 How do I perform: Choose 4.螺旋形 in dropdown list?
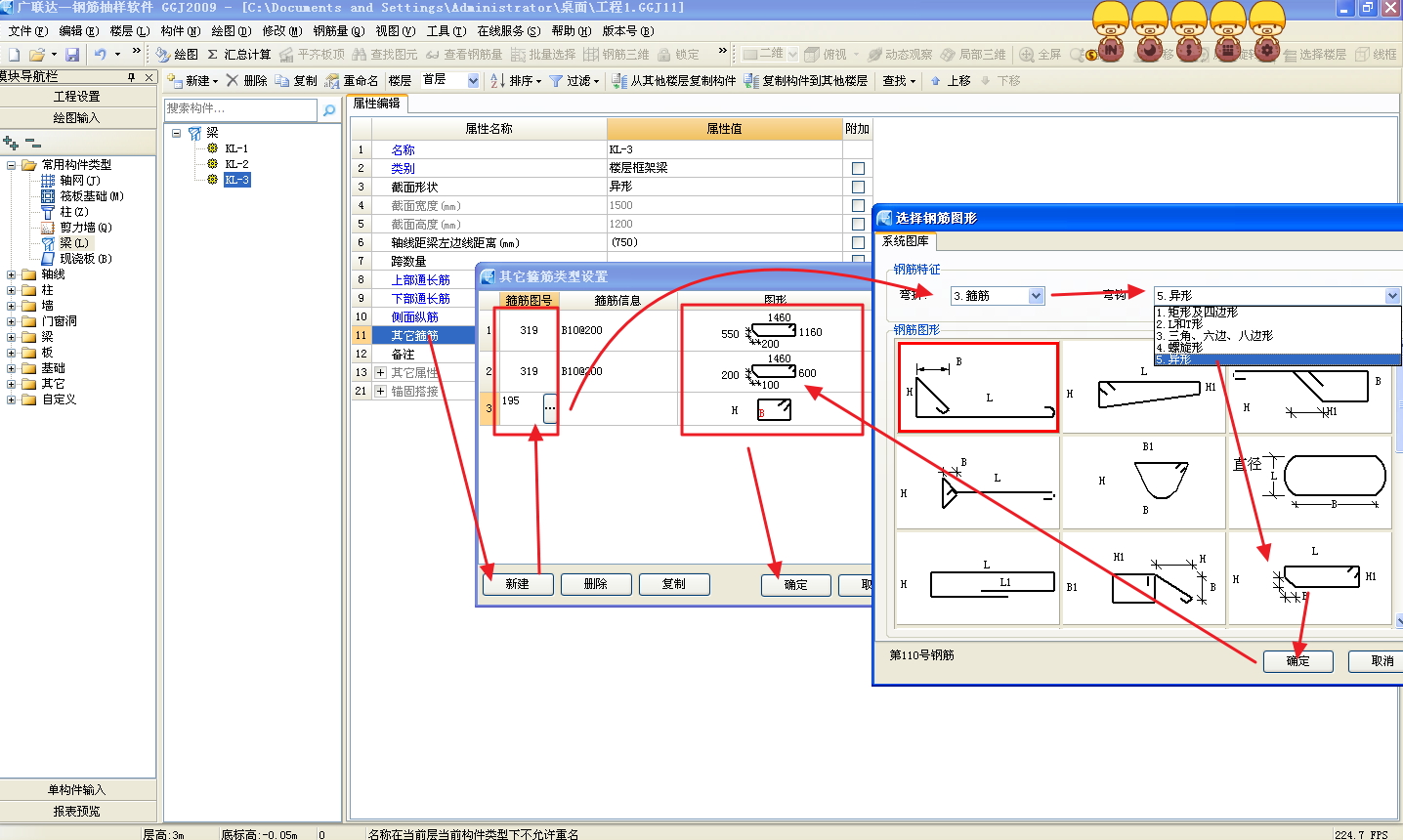pos(1179,347)
